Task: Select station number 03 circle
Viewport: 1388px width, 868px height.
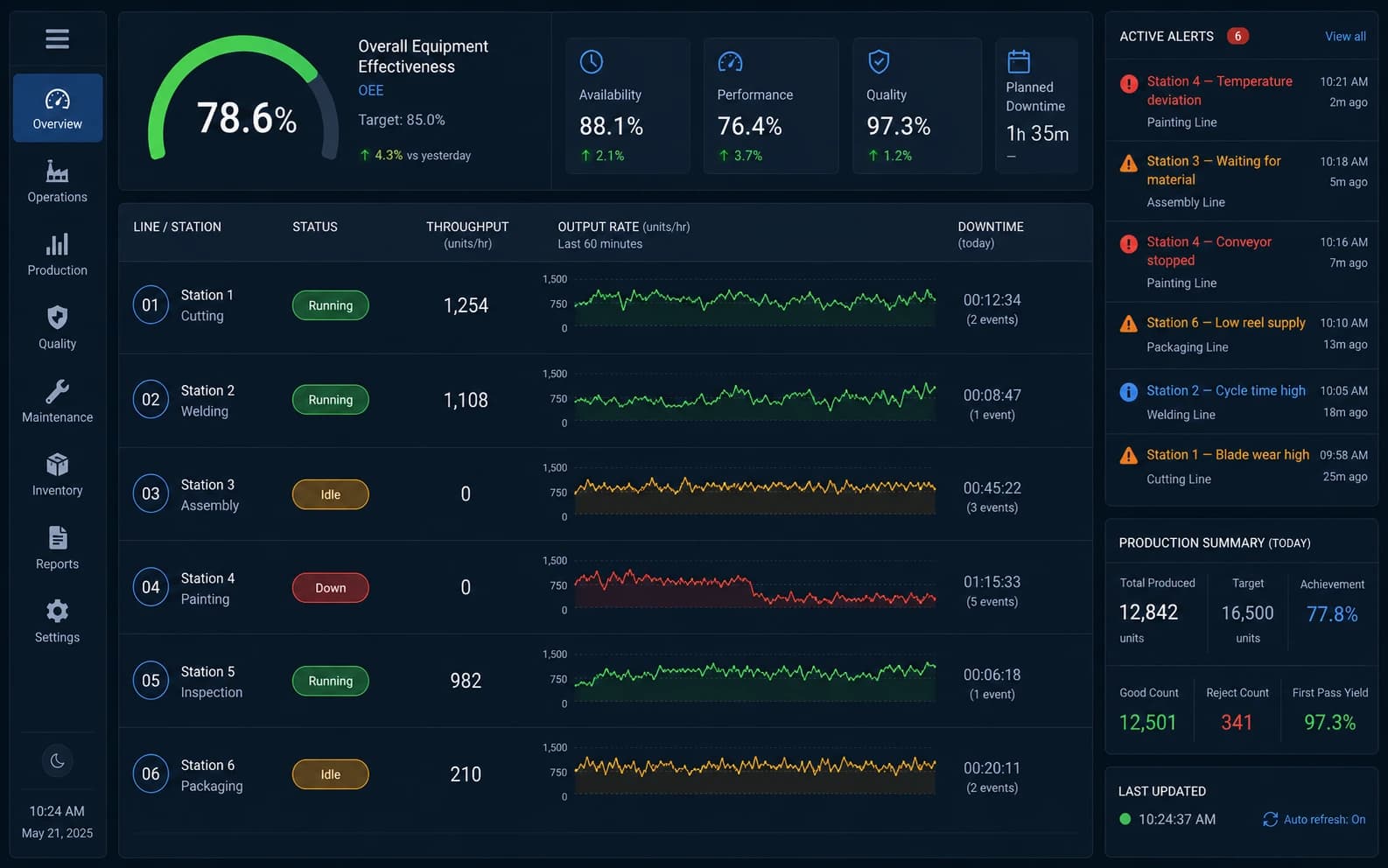Action: point(151,493)
